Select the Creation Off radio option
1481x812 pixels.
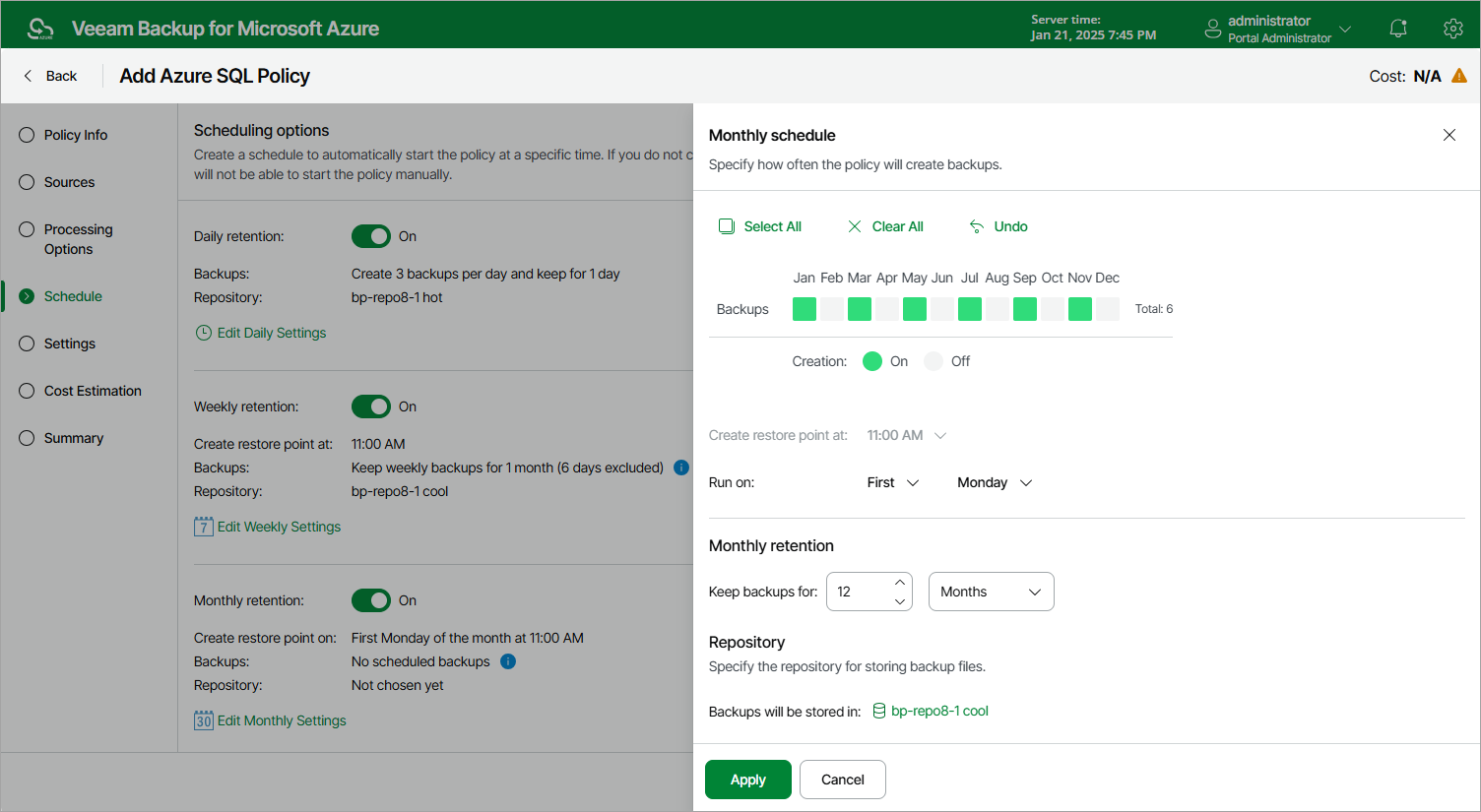[934, 361]
